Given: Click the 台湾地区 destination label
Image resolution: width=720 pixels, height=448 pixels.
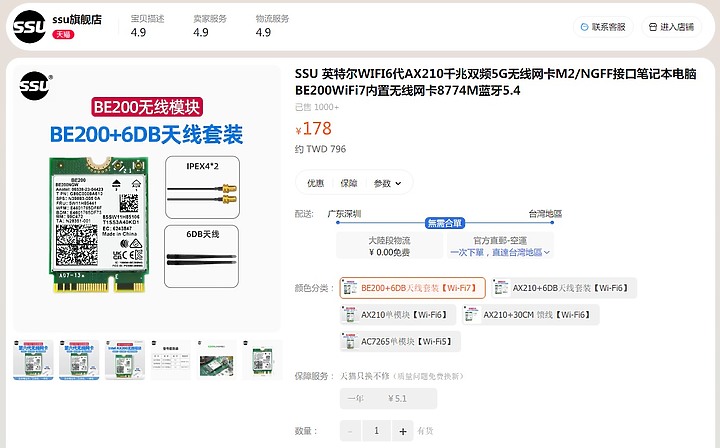Looking at the screenshot, I should click(545, 213).
